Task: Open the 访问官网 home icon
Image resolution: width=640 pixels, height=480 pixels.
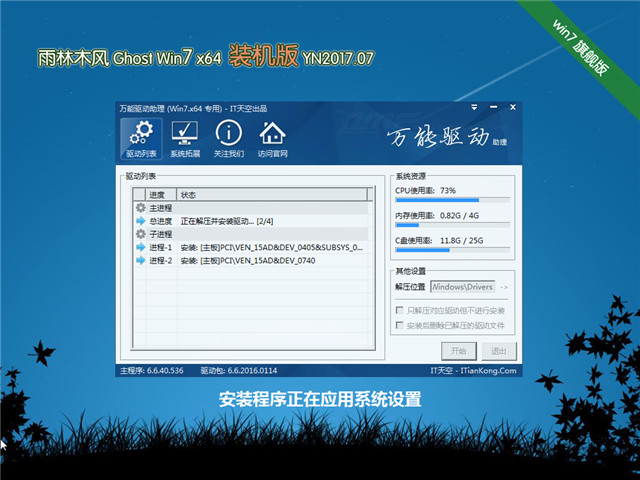Action: [x=272, y=139]
